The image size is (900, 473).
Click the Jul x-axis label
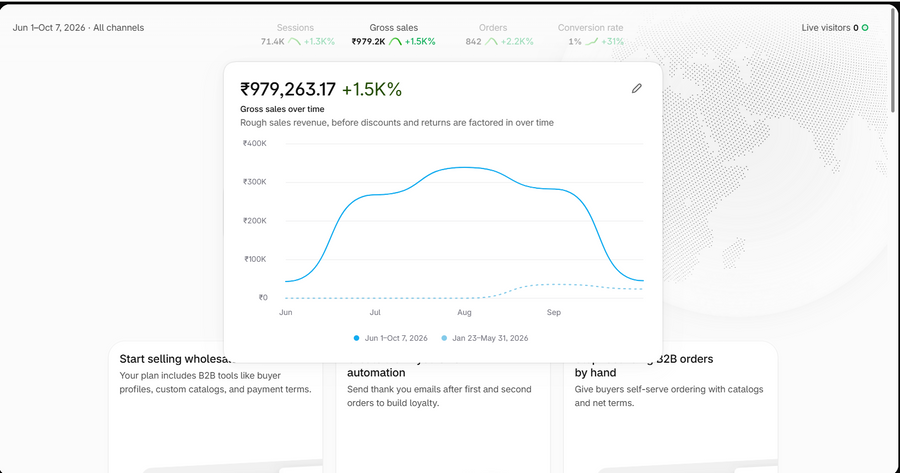[x=375, y=312]
